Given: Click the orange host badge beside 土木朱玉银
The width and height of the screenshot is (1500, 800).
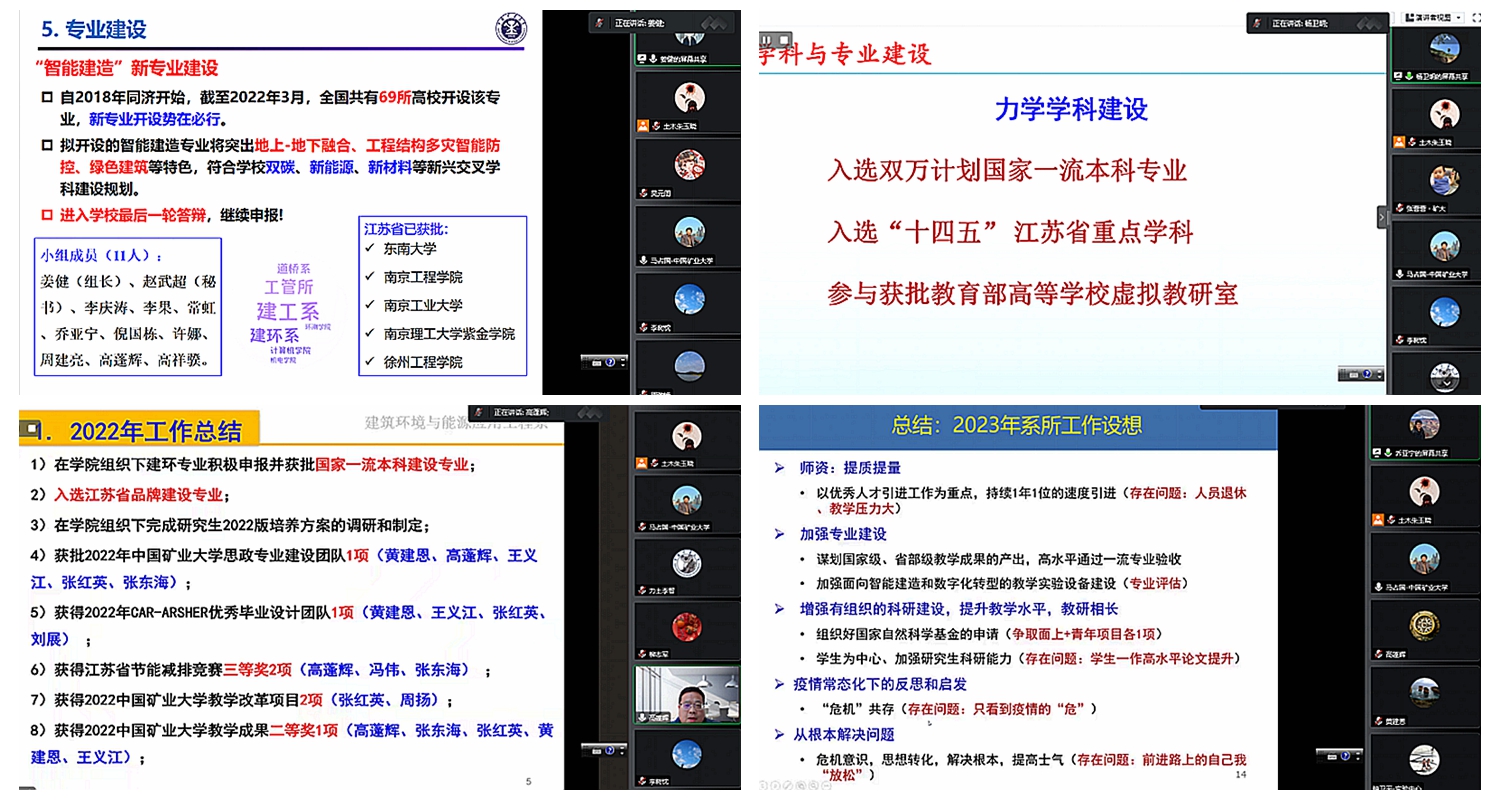Looking at the screenshot, I should pos(642,126).
